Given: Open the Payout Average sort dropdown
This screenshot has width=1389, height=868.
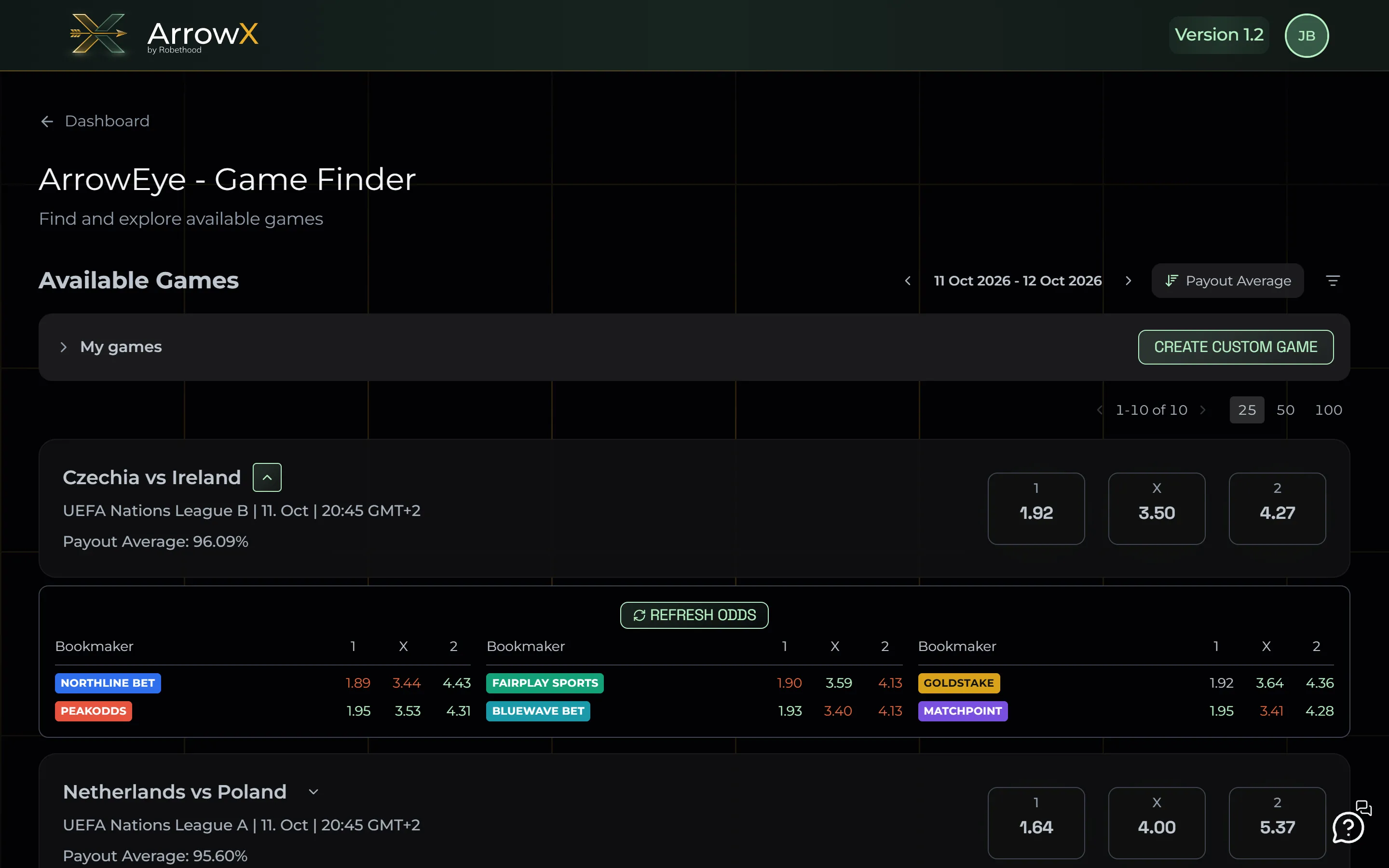Looking at the screenshot, I should (x=1227, y=281).
